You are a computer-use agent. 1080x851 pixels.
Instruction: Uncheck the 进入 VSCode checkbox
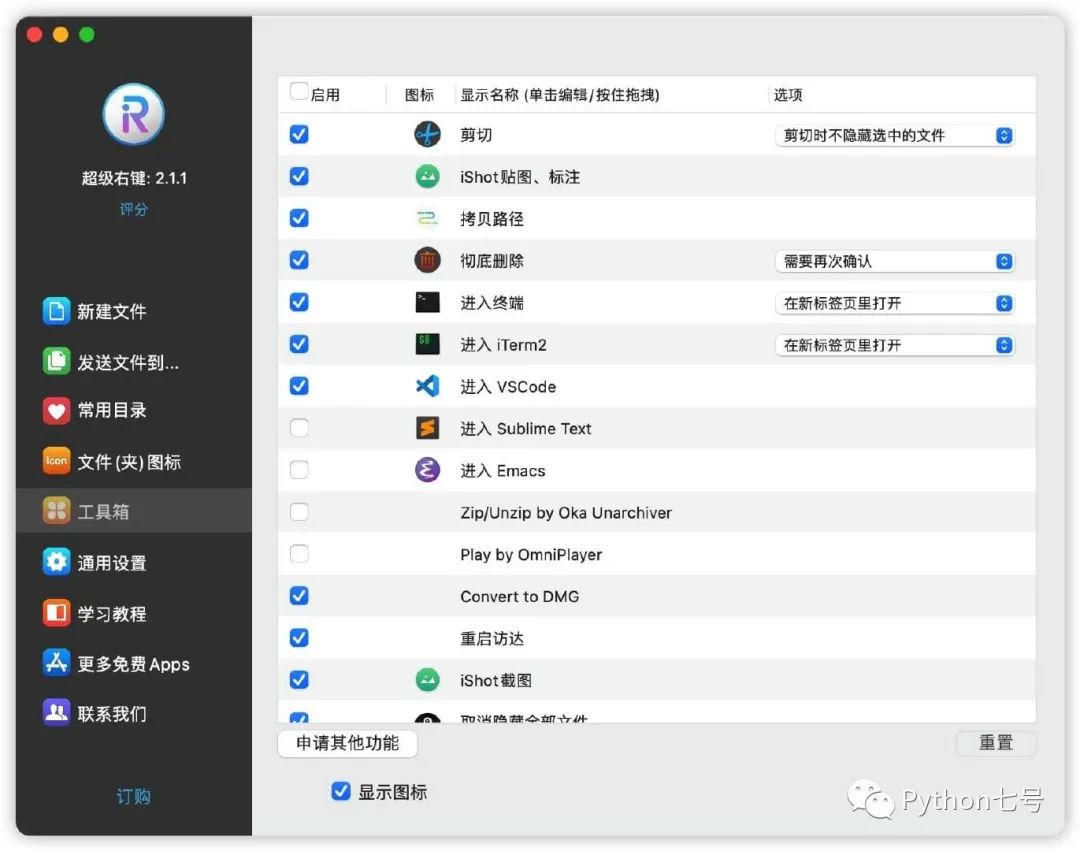[299, 386]
